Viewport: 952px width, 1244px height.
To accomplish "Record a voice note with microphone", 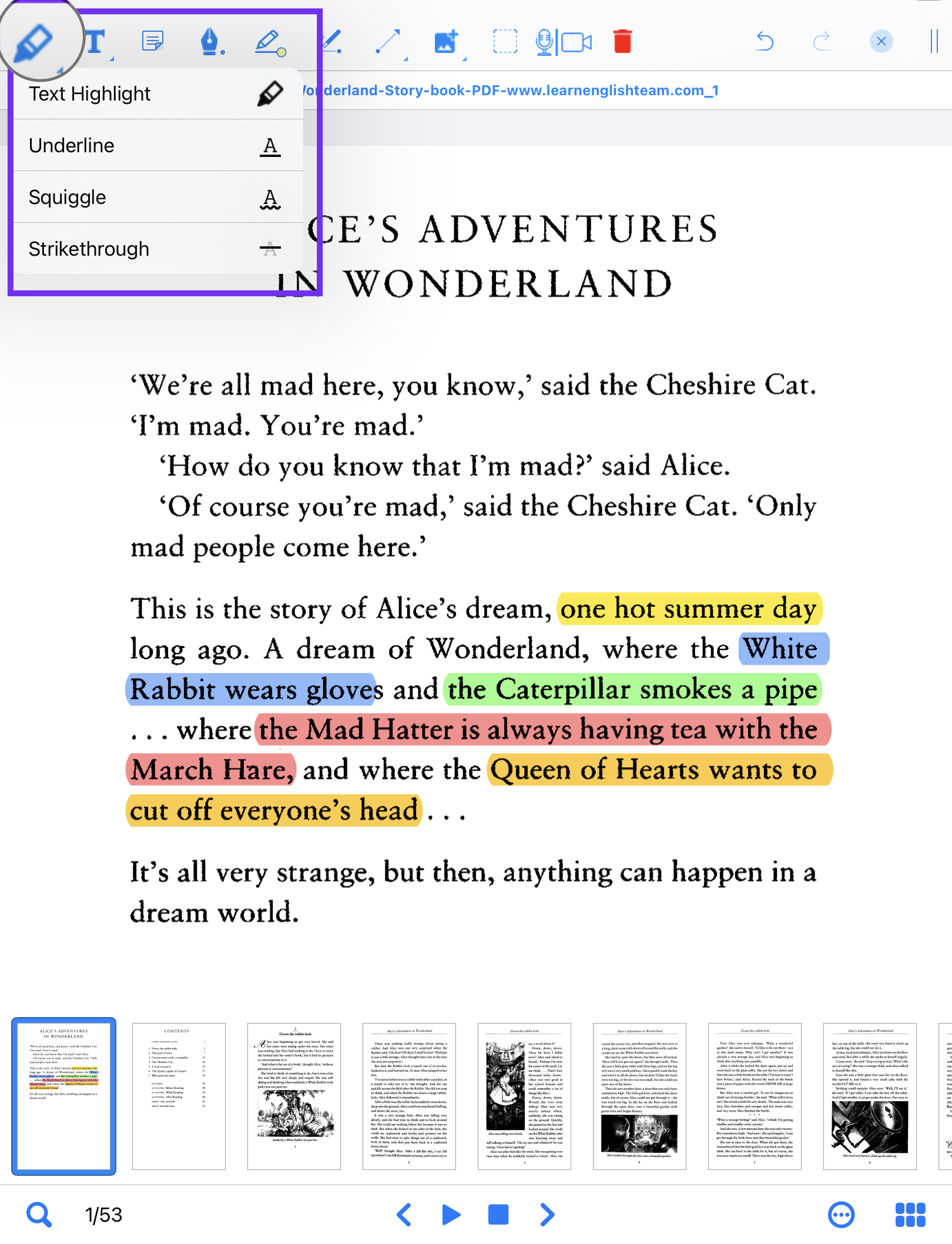I will click(544, 42).
